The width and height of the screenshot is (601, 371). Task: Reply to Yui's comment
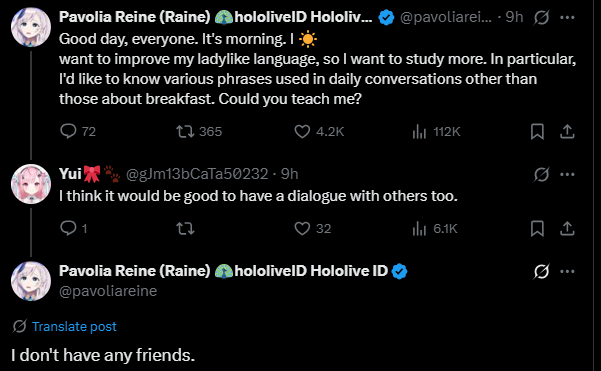click(x=74, y=228)
